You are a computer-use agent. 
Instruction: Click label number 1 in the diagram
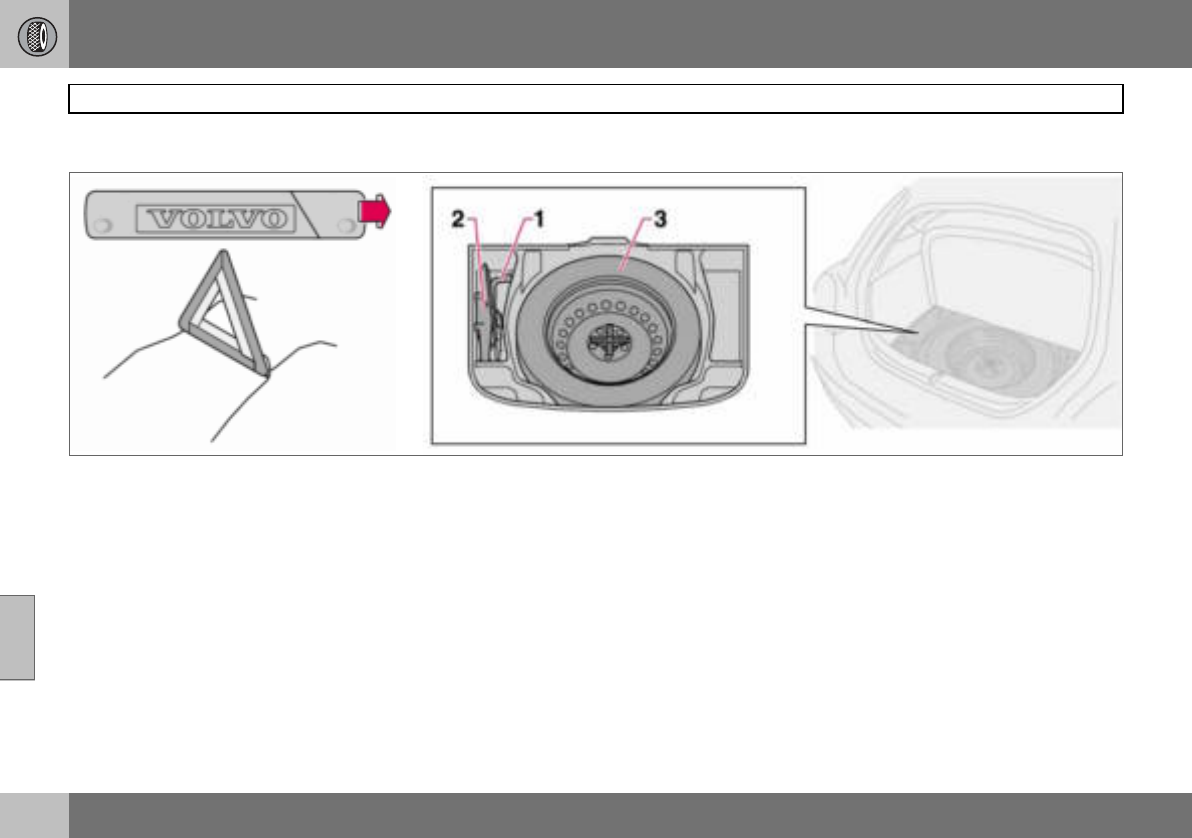point(539,219)
